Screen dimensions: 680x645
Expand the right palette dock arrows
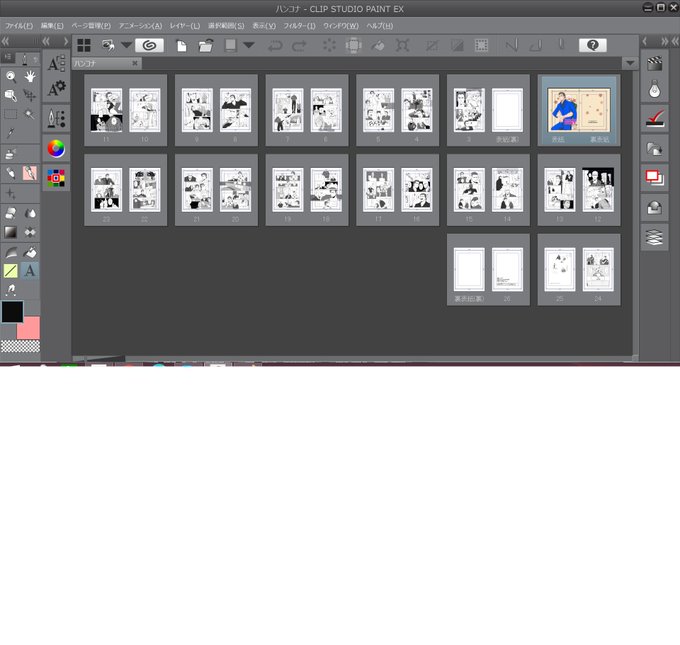point(664,41)
